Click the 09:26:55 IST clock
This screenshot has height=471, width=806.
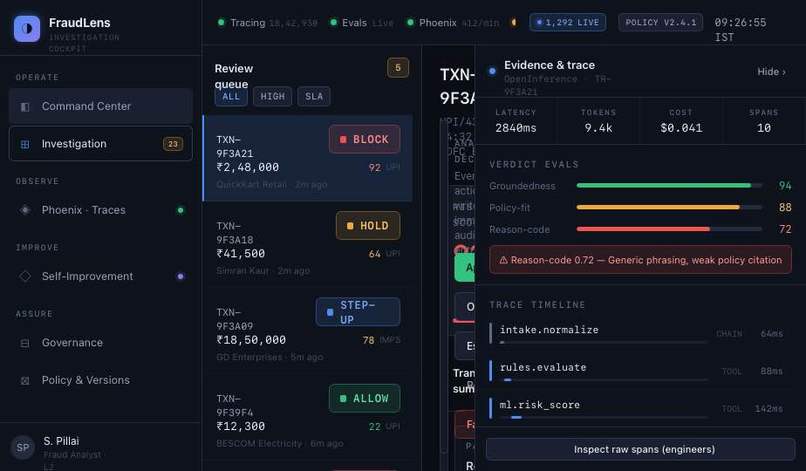pyautogui.click(x=740, y=30)
